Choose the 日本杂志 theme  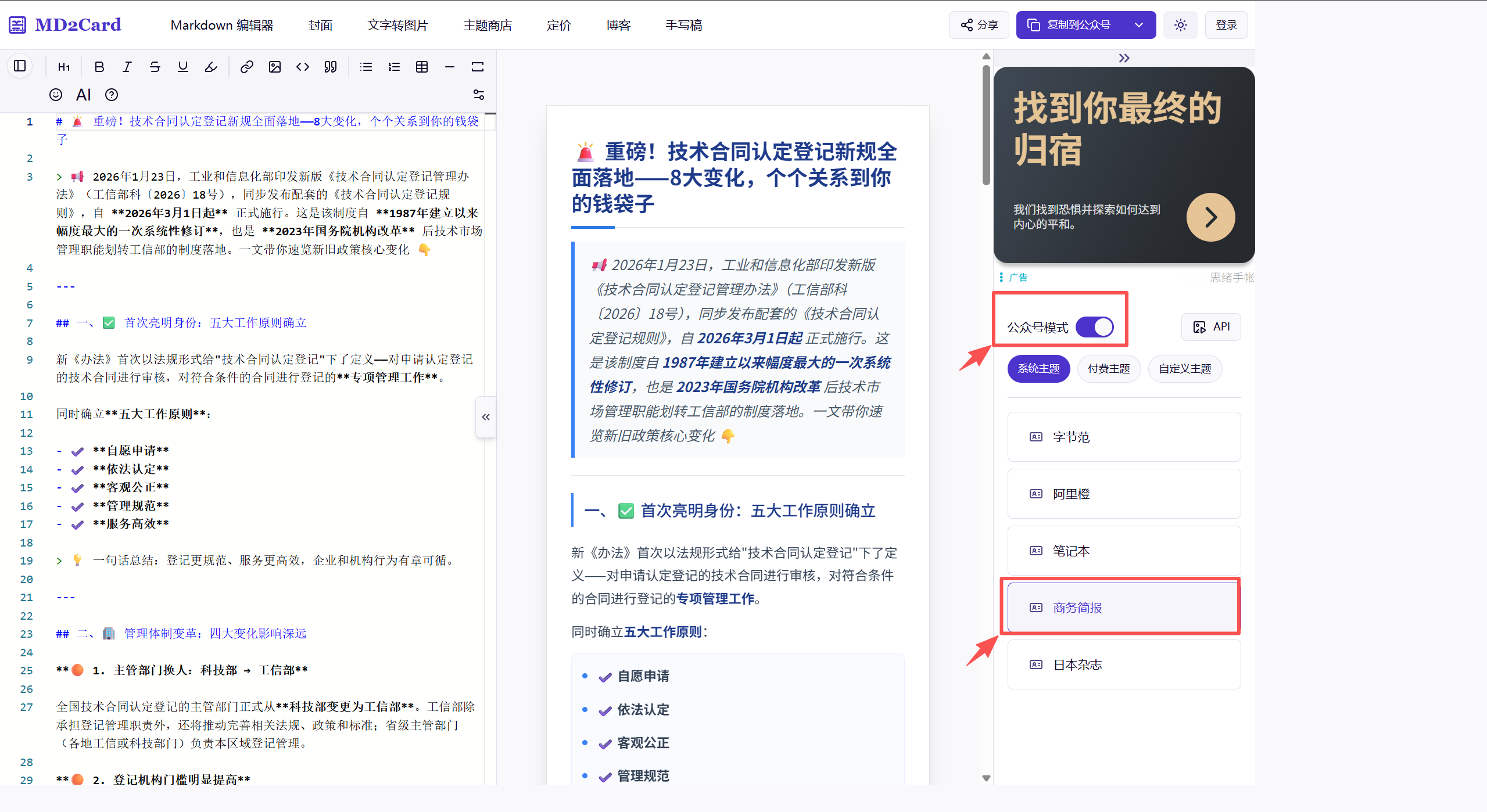[x=1124, y=664]
